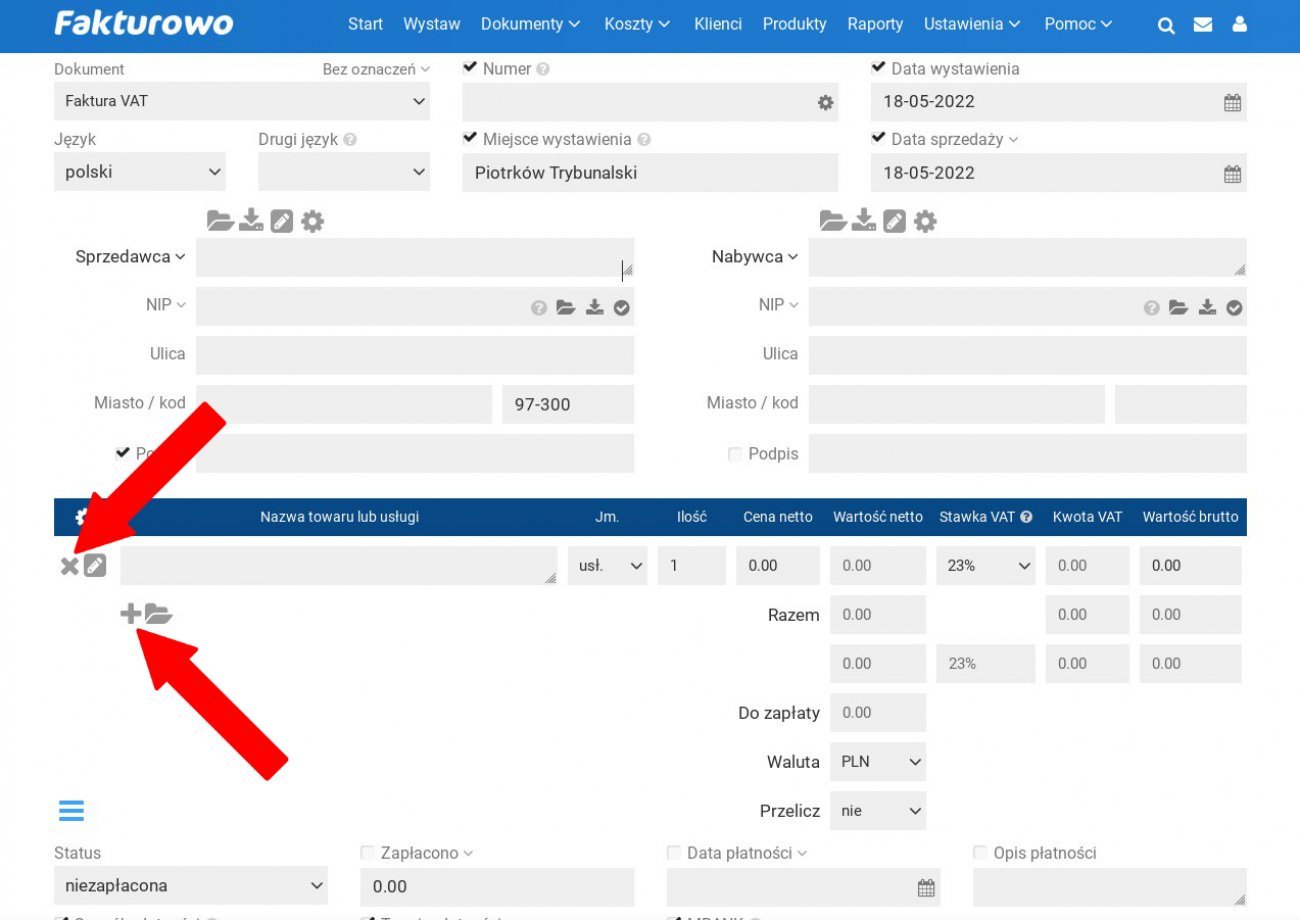Screen dimensions: 1300x920
Task: Click the Nazwa towaru lub usługi text field
Action: (x=338, y=565)
